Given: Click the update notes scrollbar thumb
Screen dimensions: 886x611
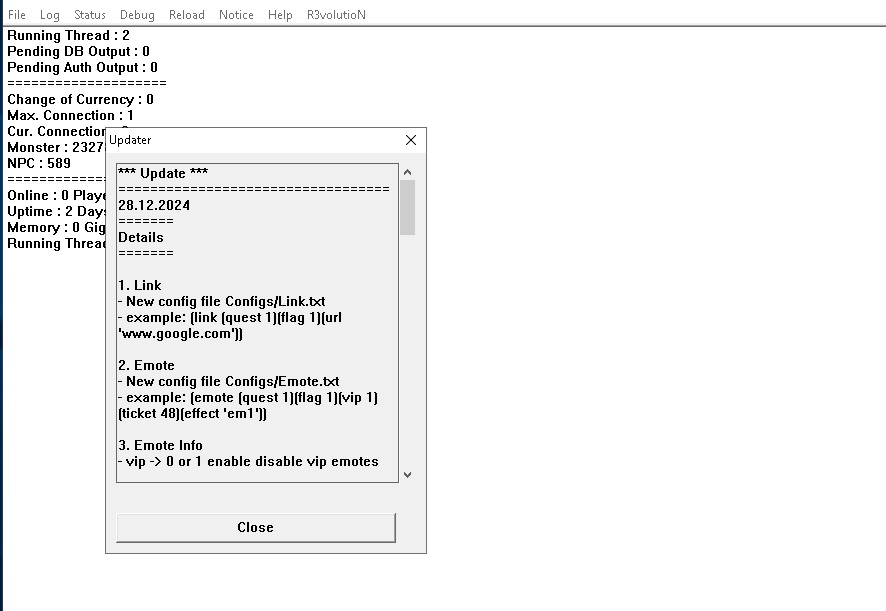Looking at the screenshot, I should coord(407,208).
